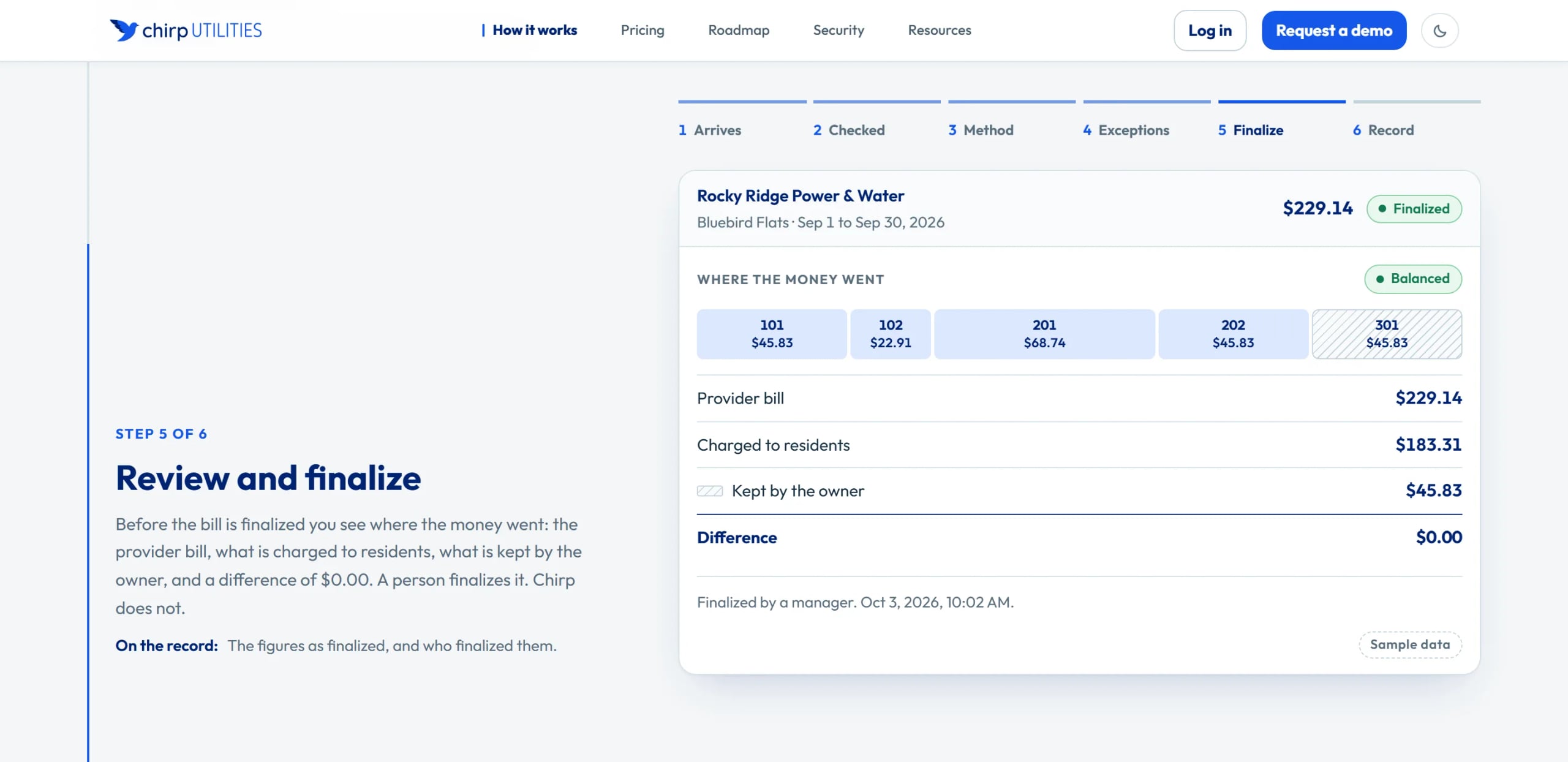
Task: Go to Pricing page
Action: click(x=642, y=30)
